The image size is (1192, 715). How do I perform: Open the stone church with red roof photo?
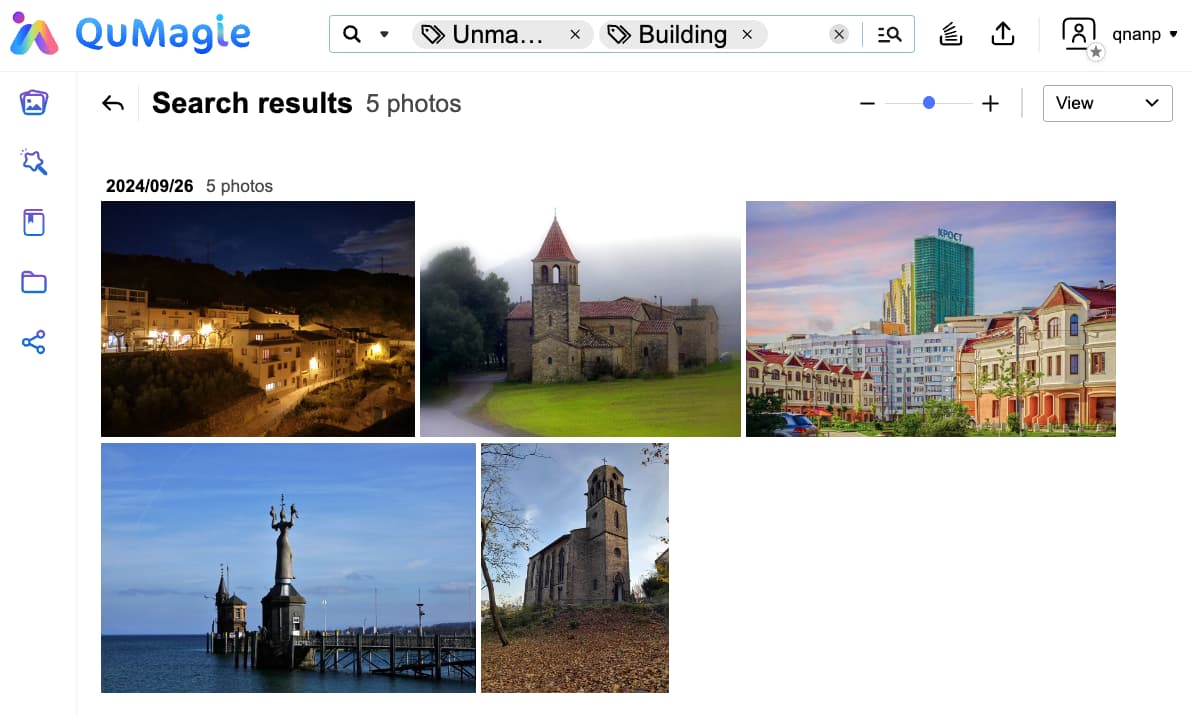pos(580,319)
